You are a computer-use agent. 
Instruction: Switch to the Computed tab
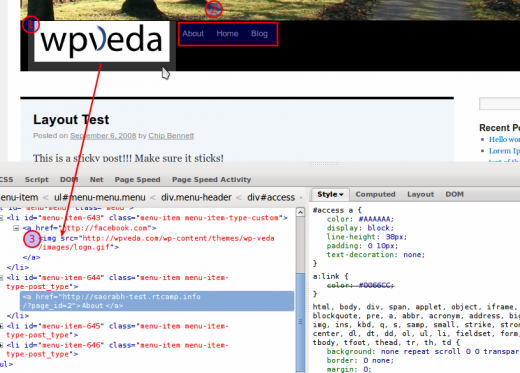pos(375,194)
